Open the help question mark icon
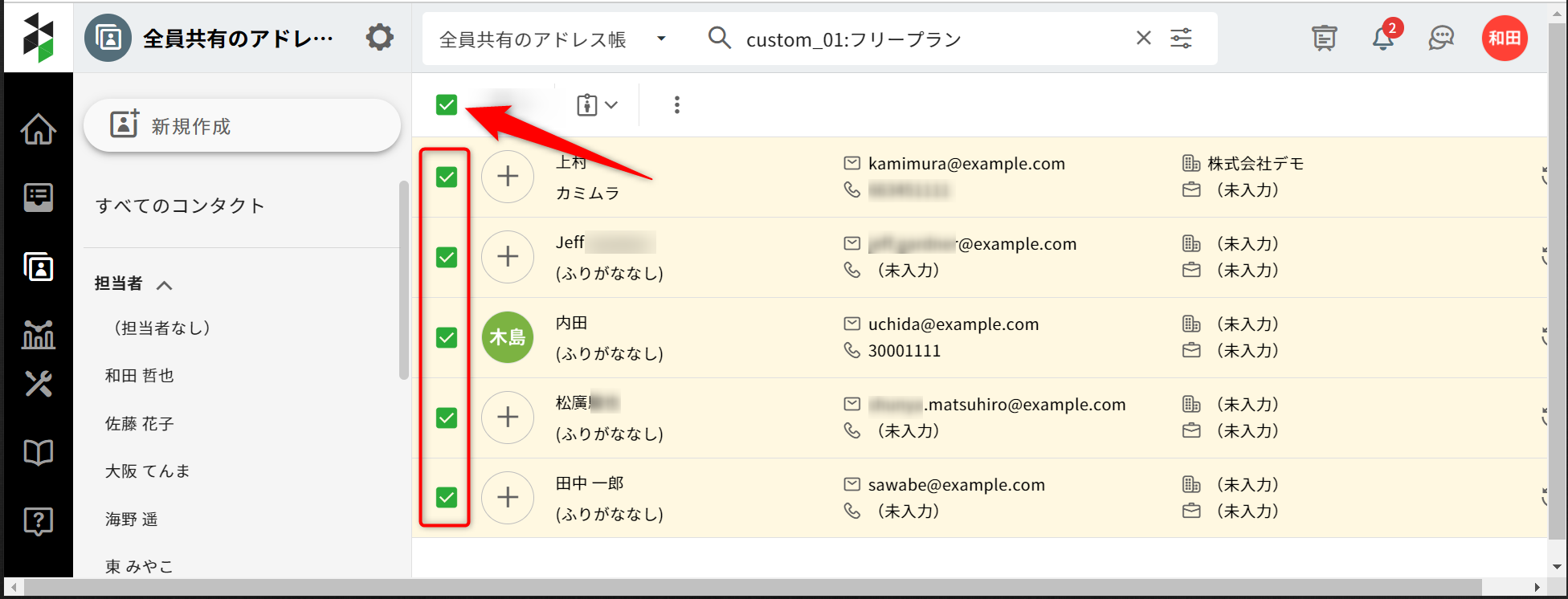 [x=39, y=522]
